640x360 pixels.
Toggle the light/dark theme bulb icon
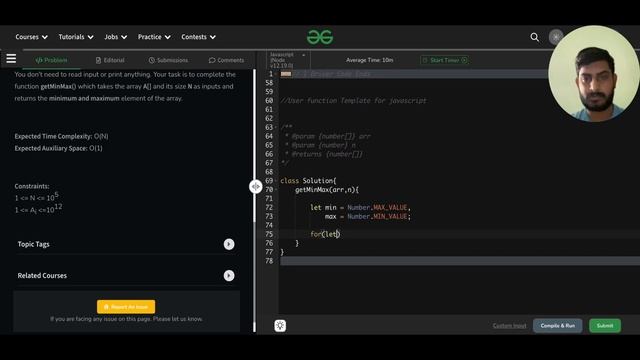click(280, 325)
